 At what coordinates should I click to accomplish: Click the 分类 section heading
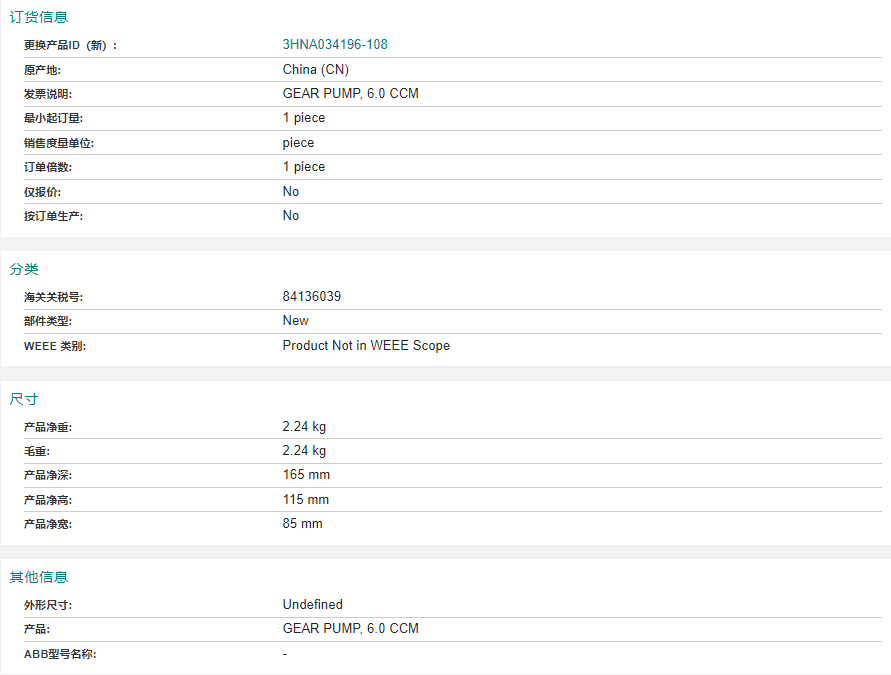[x=24, y=269]
